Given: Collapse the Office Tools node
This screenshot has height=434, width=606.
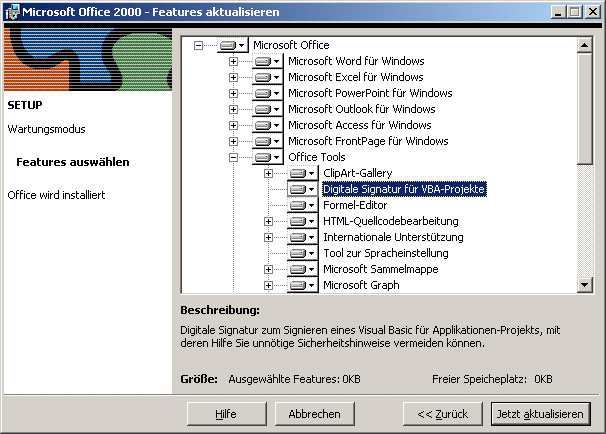Looking at the screenshot, I should click(x=233, y=158).
